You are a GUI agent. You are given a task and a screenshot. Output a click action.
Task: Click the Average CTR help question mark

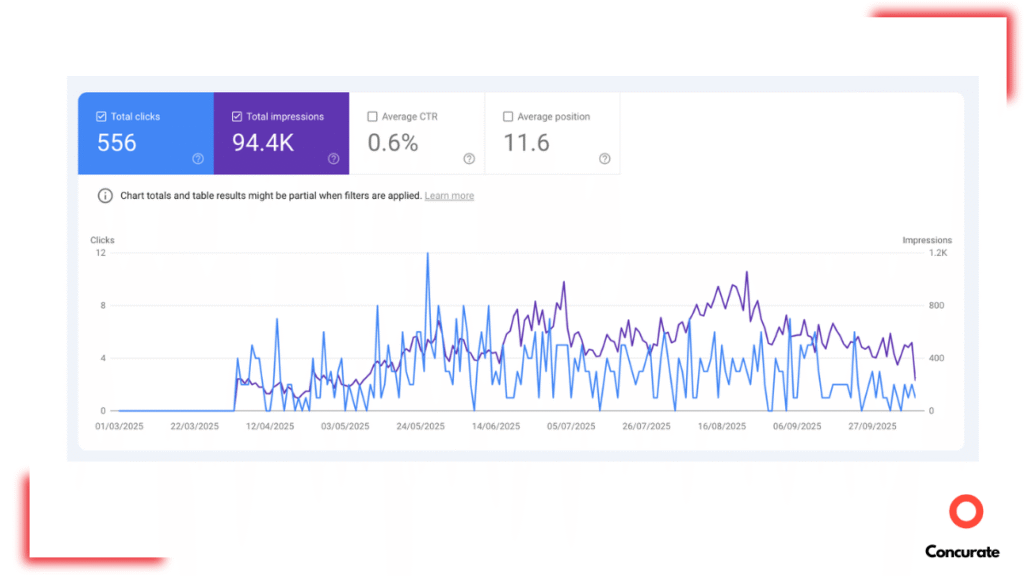click(469, 159)
